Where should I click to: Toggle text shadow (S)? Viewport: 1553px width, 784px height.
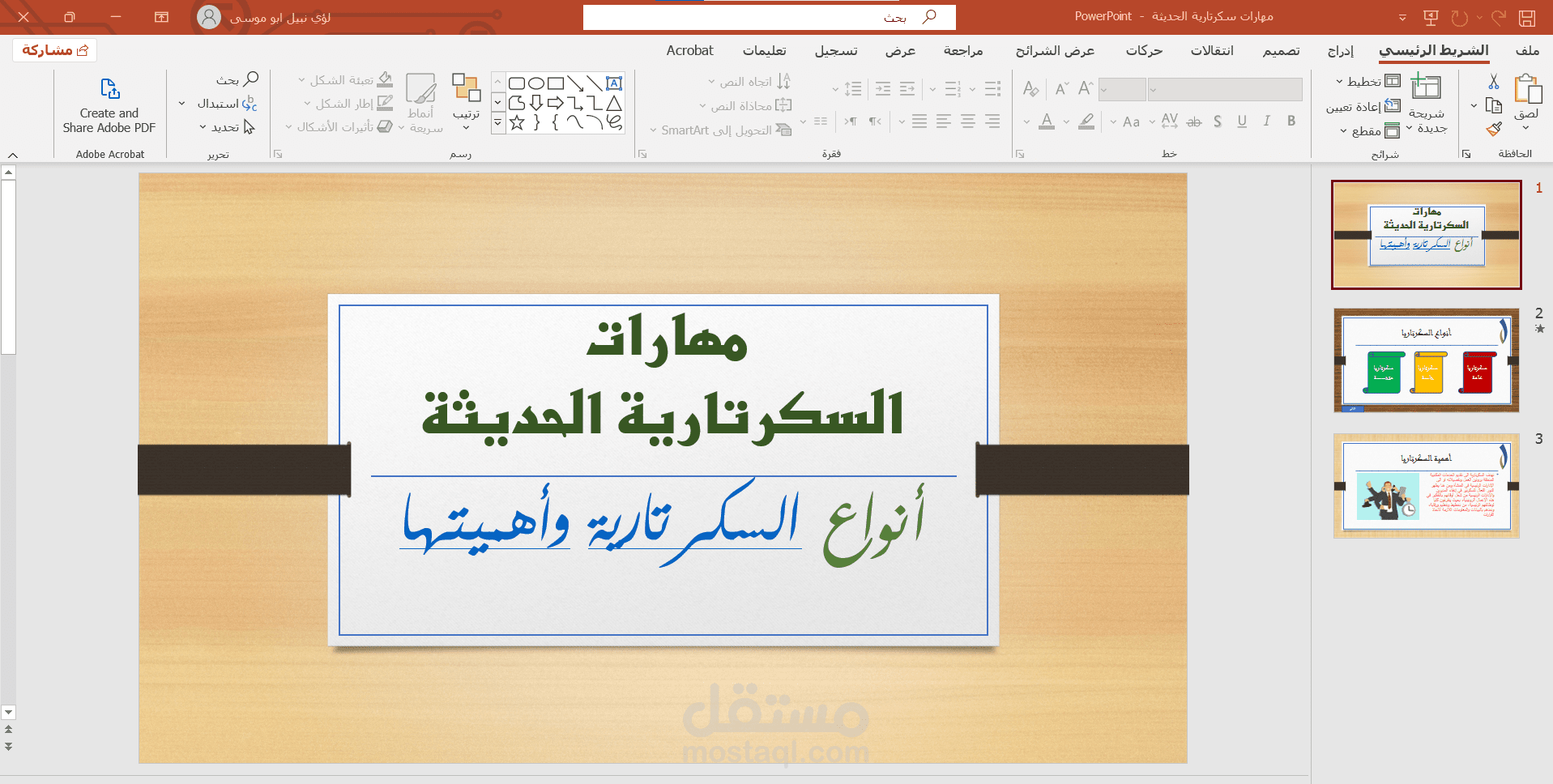click(x=1218, y=121)
